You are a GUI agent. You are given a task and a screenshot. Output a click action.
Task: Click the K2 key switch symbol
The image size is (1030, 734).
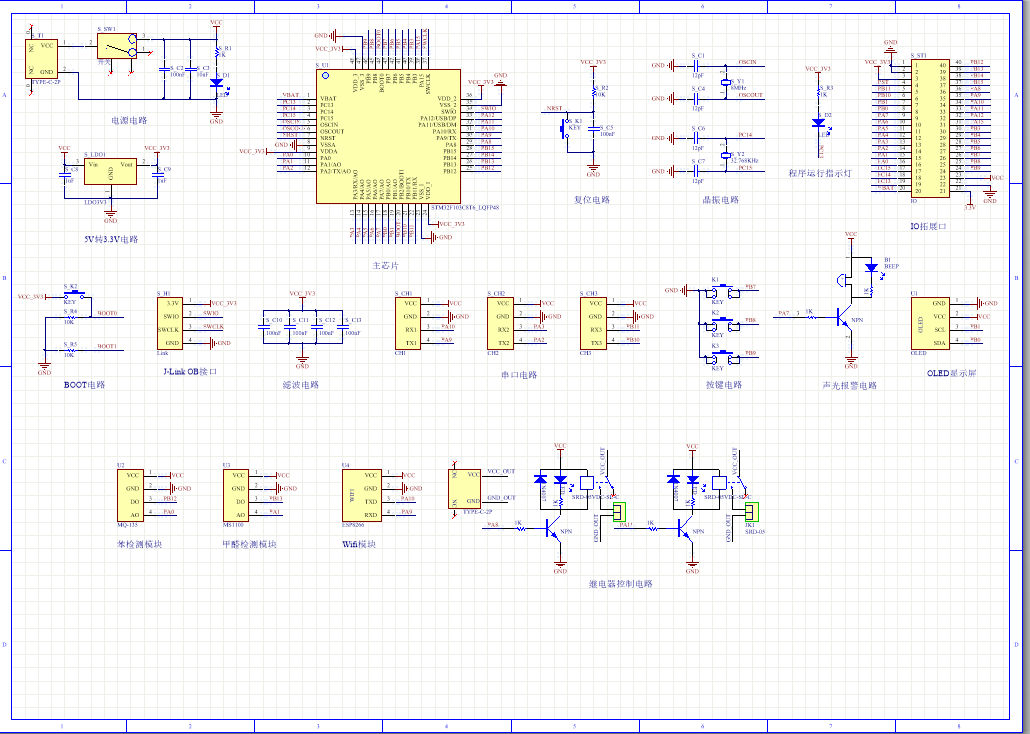point(722,324)
